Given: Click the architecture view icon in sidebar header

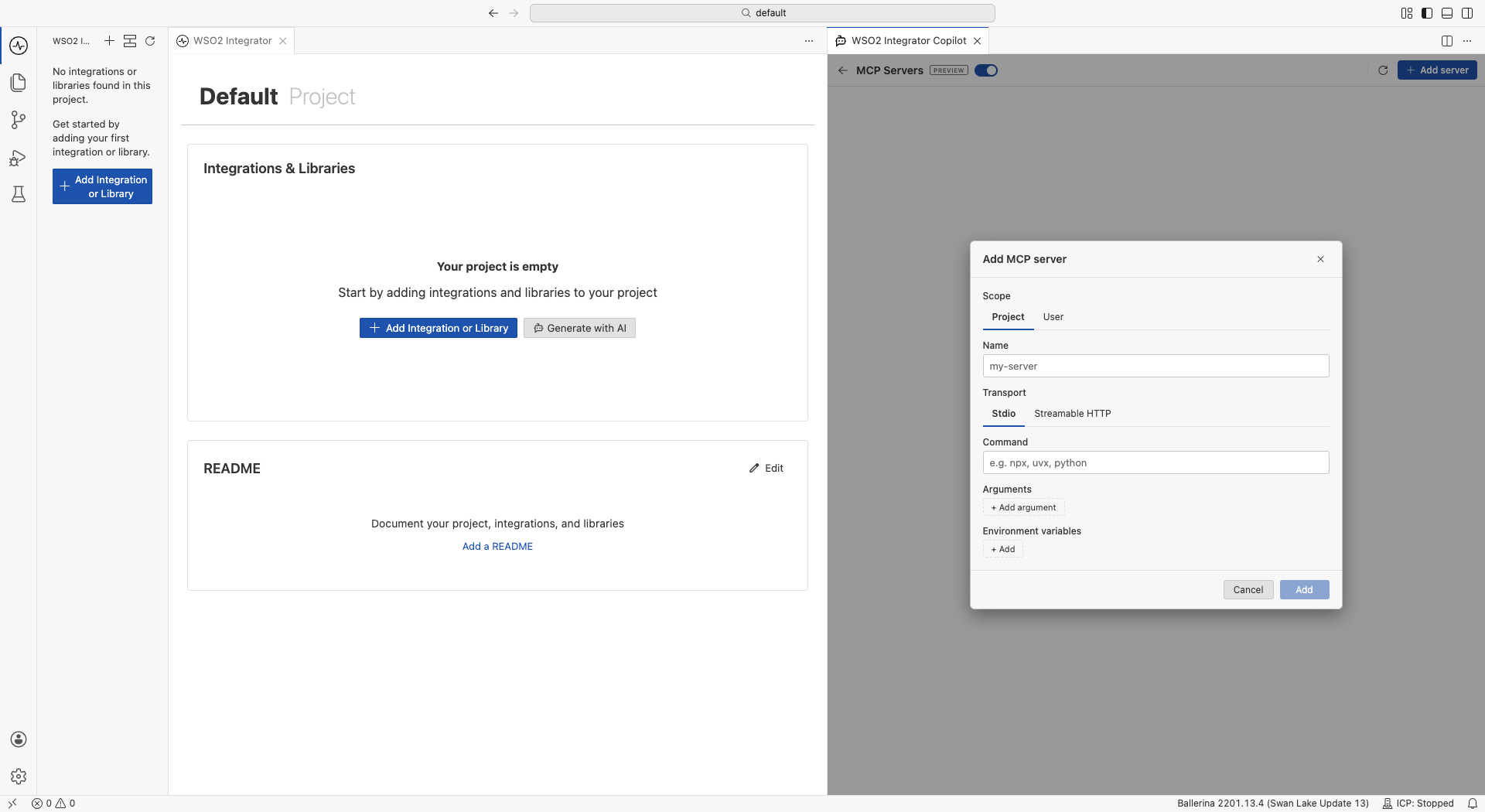Looking at the screenshot, I should pos(130,41).
